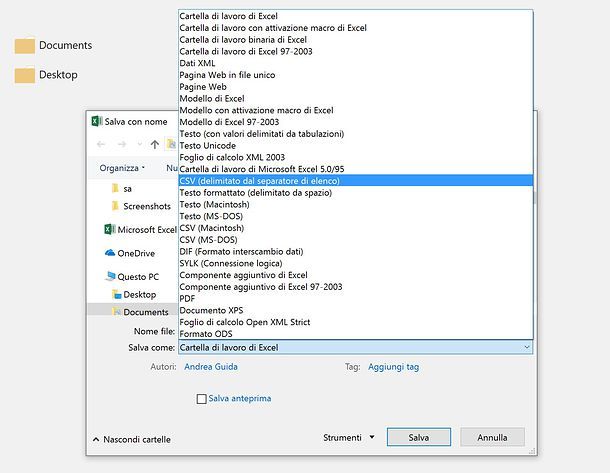Image resolution: width=610 pixels, height=473 pixels.
Task: Click the Documents folder icon on desktop
Action: [24, 46]
